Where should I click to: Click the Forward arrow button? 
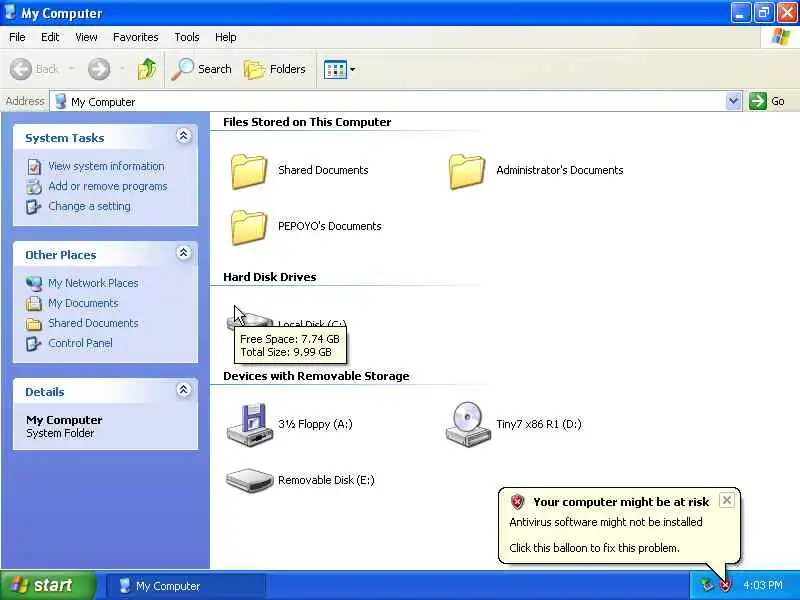pyautogui.click(x=99, y=69)
